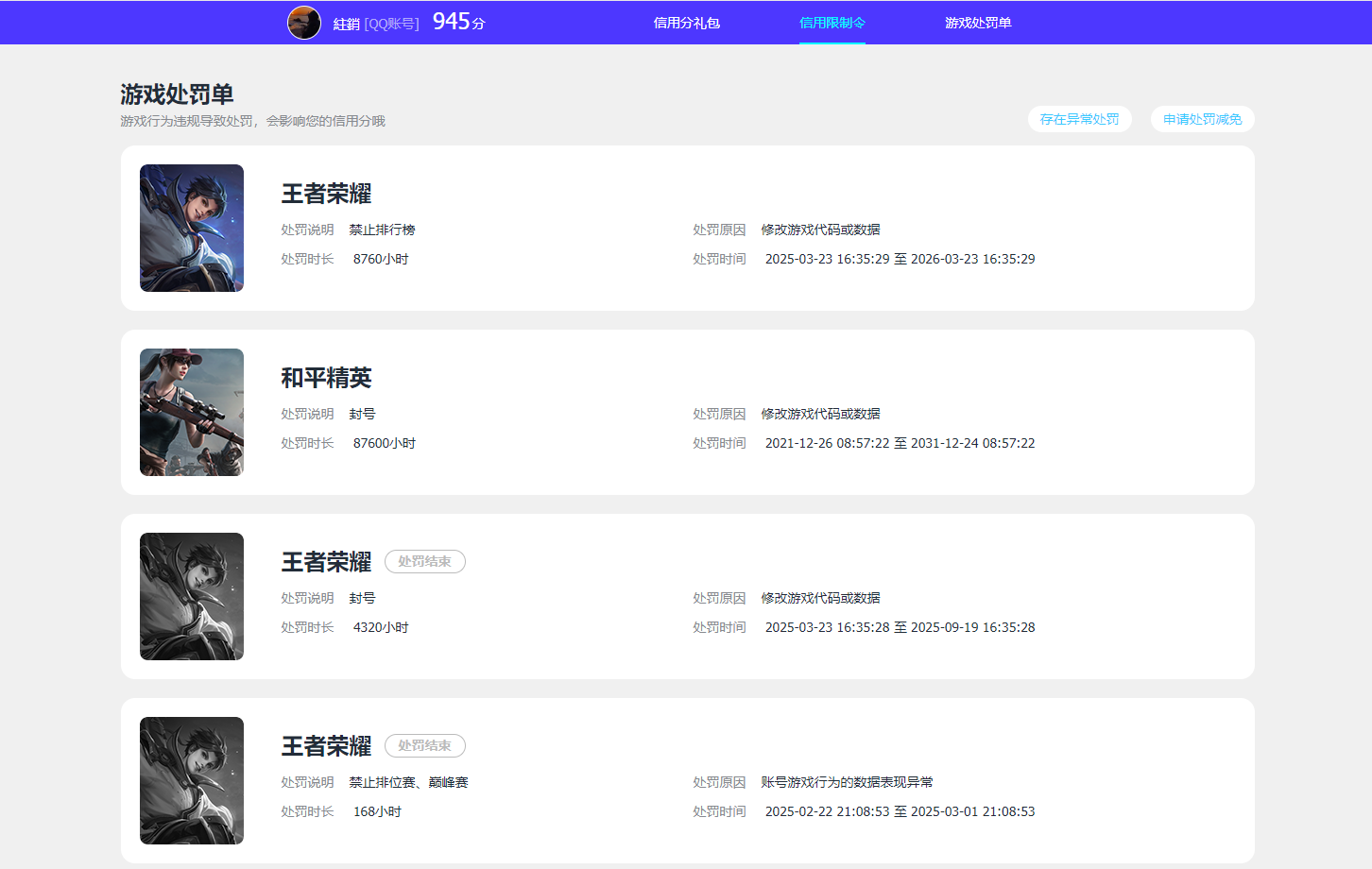Viewport: 1372px width, 869px height.
Task: Click the 游戏处罚单 page heading
Action: [177, 94]
